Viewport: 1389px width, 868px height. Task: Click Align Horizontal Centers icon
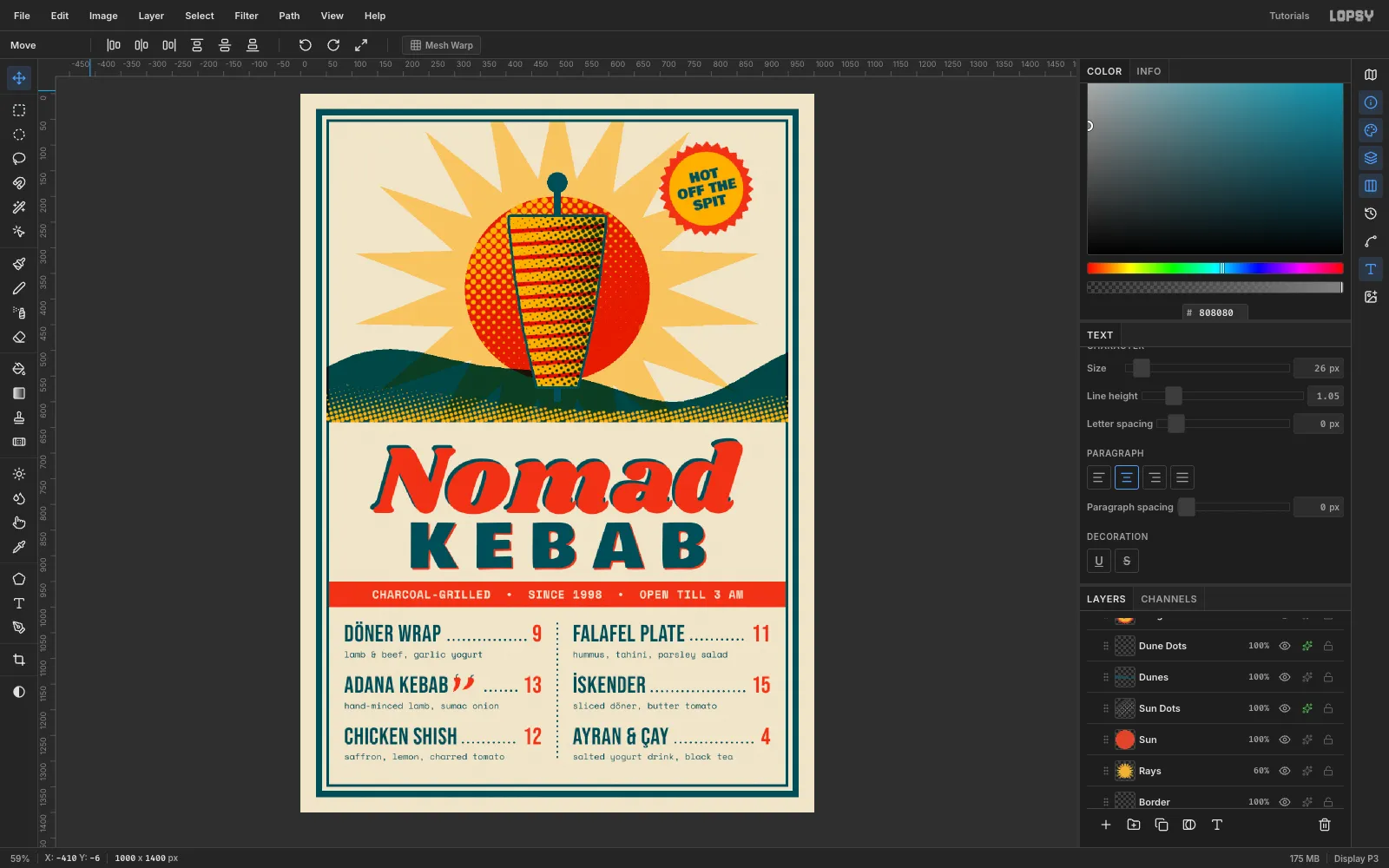[142, 45]
